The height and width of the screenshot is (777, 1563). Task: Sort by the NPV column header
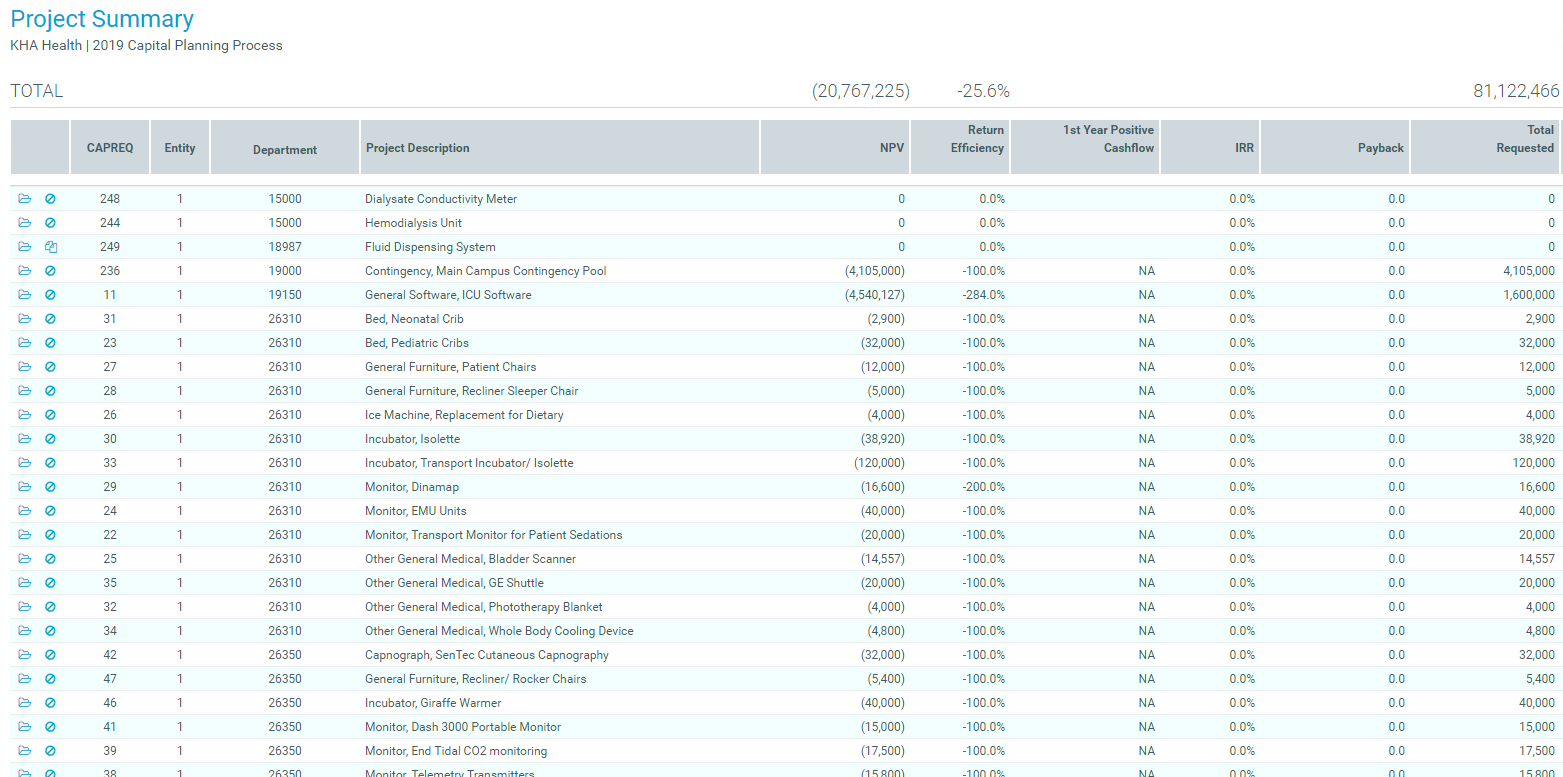[x=835, y=148]
